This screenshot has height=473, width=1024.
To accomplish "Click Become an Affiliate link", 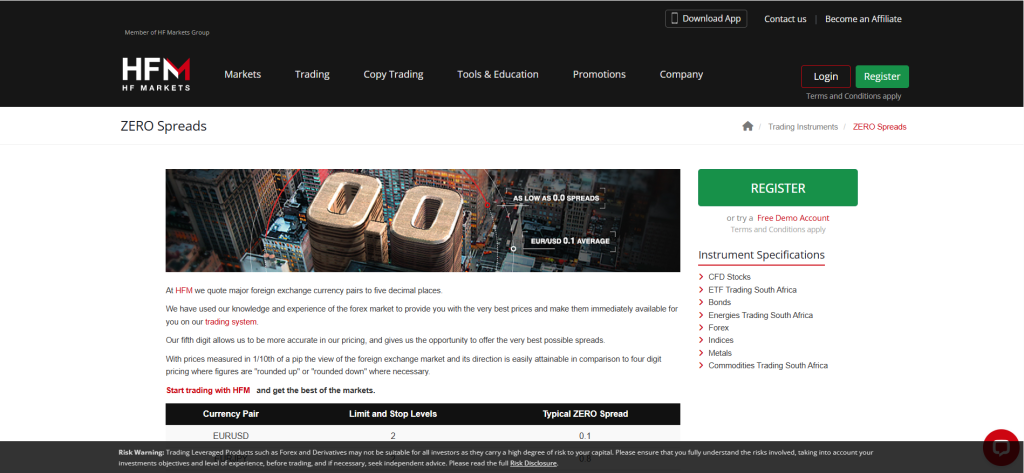I will (x=863, y=19).
